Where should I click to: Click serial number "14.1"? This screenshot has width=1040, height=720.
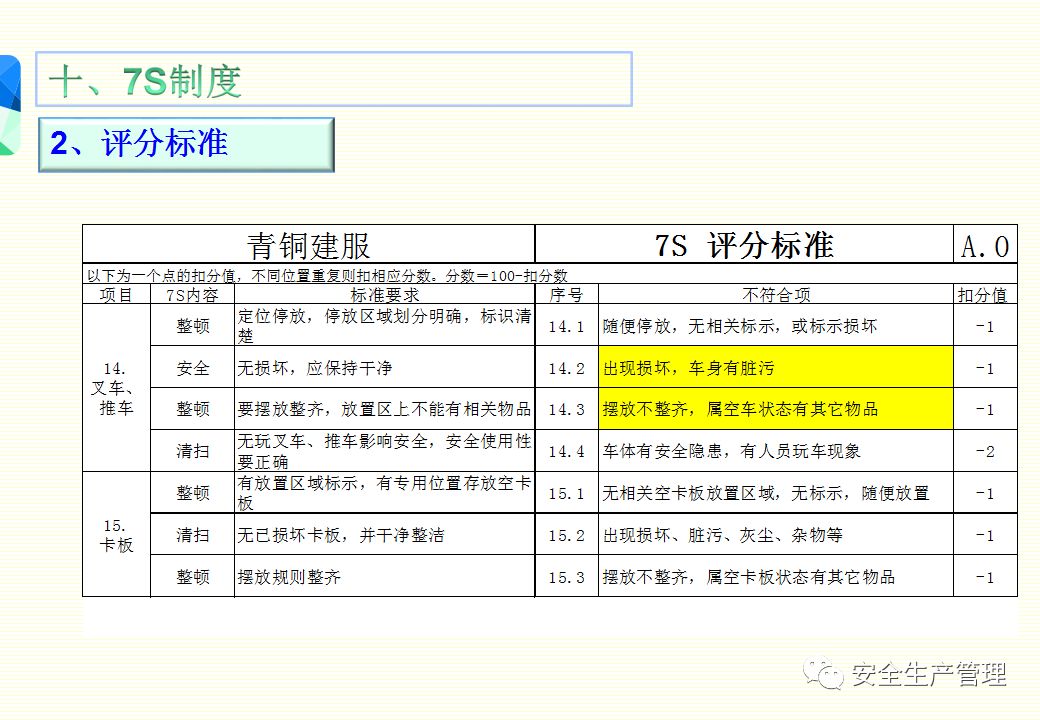[566, 326]
